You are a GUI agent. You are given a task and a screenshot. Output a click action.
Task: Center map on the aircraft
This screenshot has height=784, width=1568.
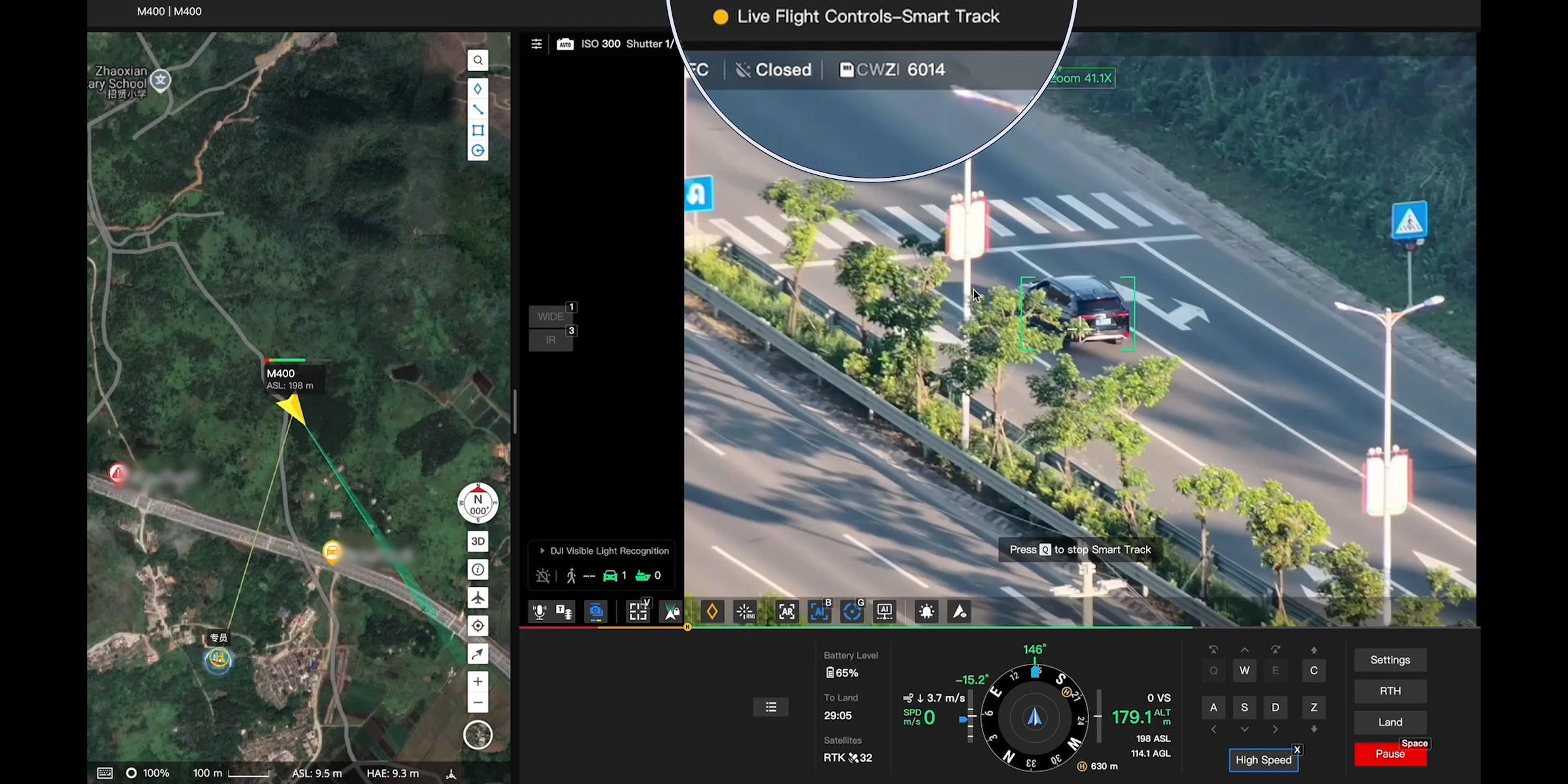coord(478,598)
